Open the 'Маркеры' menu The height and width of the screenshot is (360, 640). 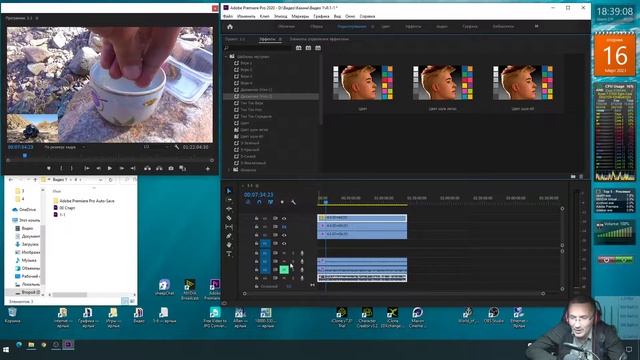(300, 16)
